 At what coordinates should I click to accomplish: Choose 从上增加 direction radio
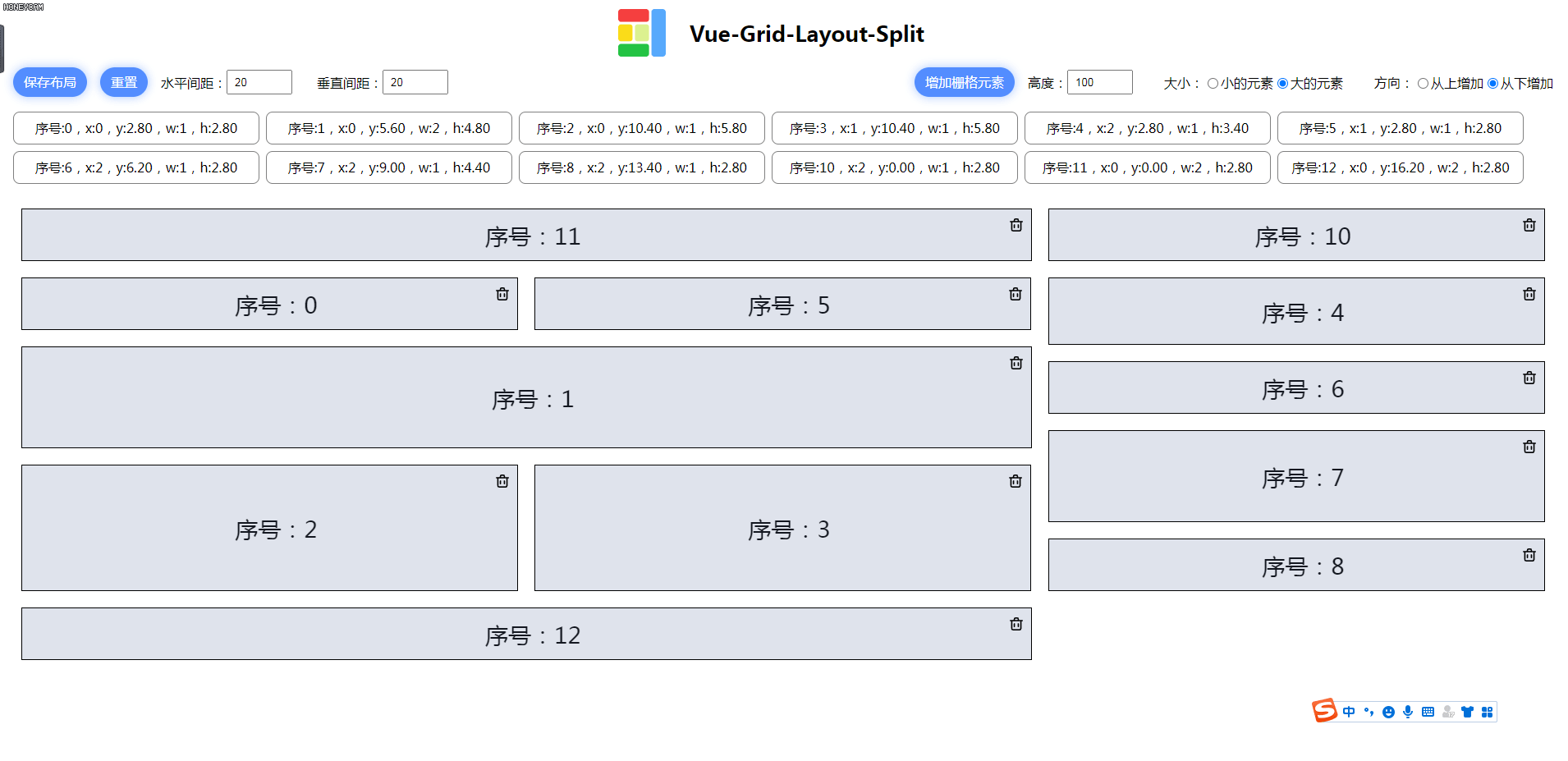(1423, 83)
